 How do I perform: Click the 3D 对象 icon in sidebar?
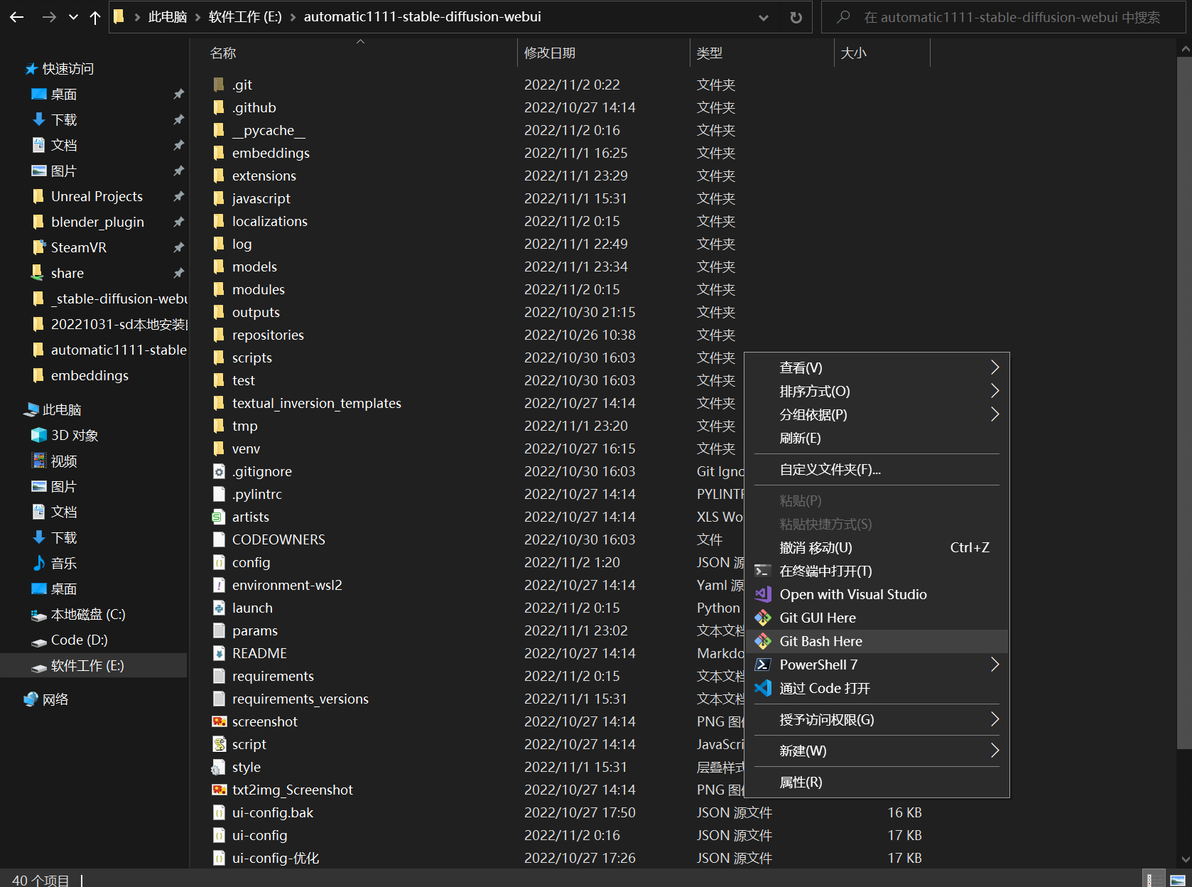coord(39,435)
